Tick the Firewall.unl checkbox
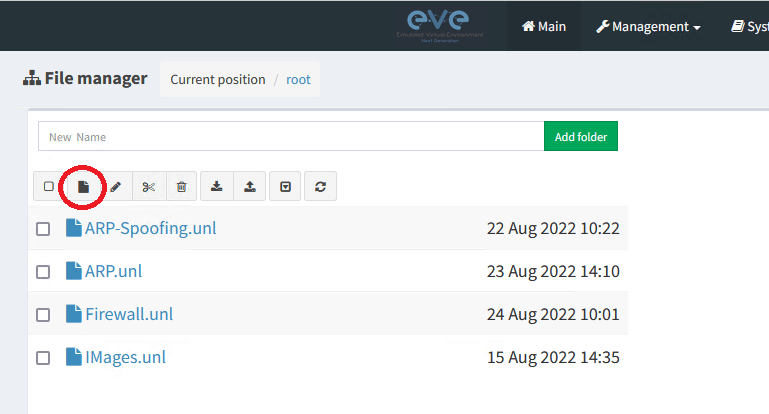 [43, 315]
